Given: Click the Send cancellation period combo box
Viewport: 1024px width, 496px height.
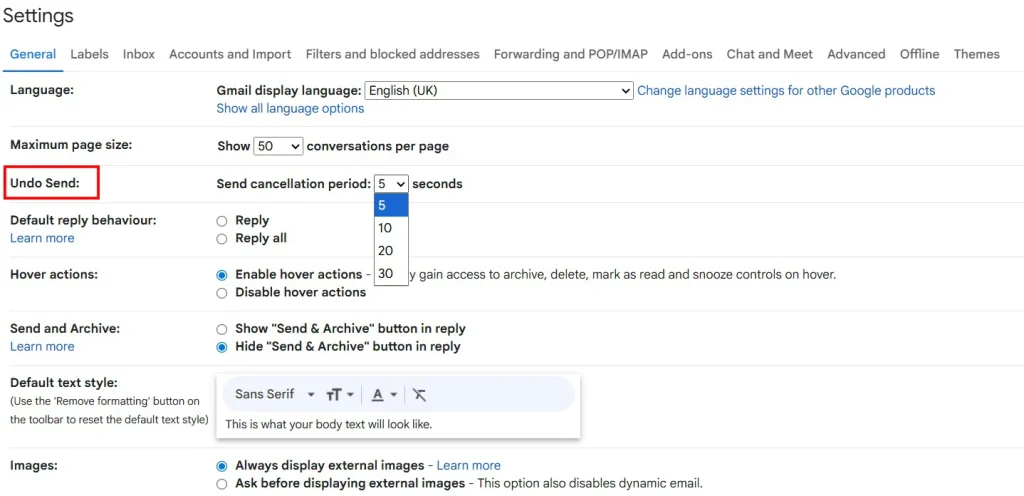Looking at the screenshot, I should pos(391,184).
